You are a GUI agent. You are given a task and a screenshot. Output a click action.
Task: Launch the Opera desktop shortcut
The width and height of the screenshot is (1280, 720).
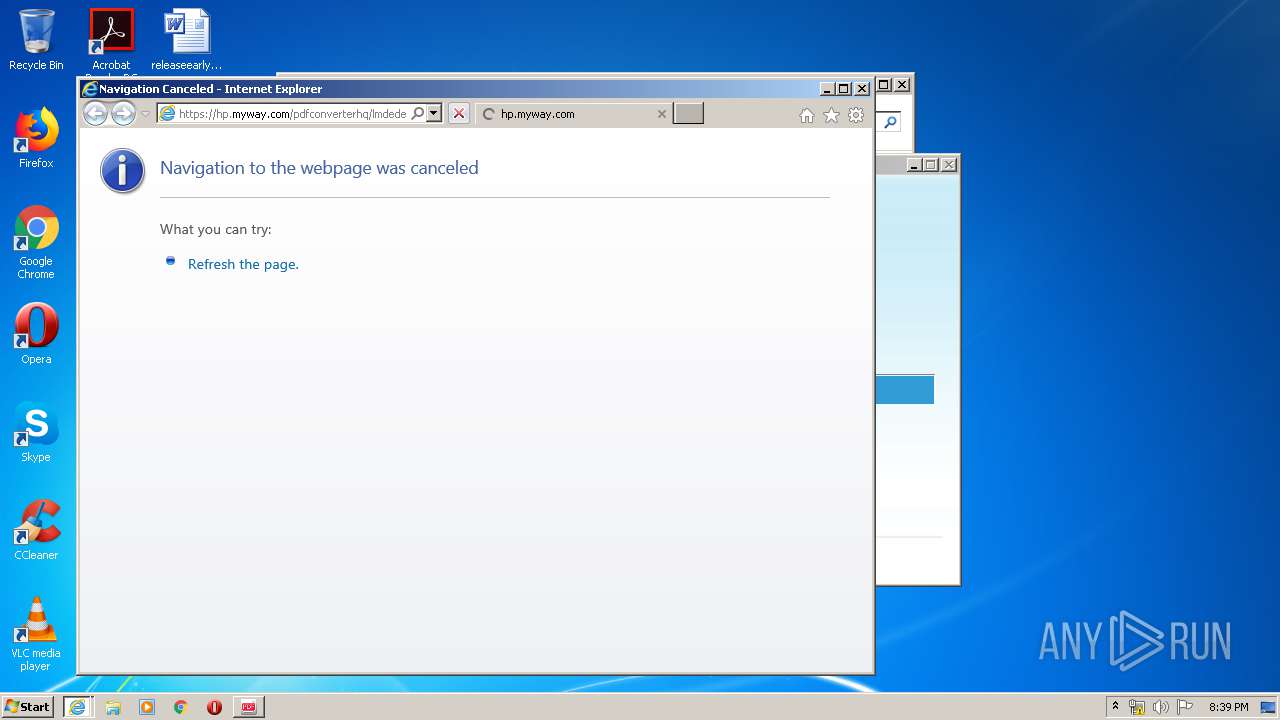click(36, 333)
